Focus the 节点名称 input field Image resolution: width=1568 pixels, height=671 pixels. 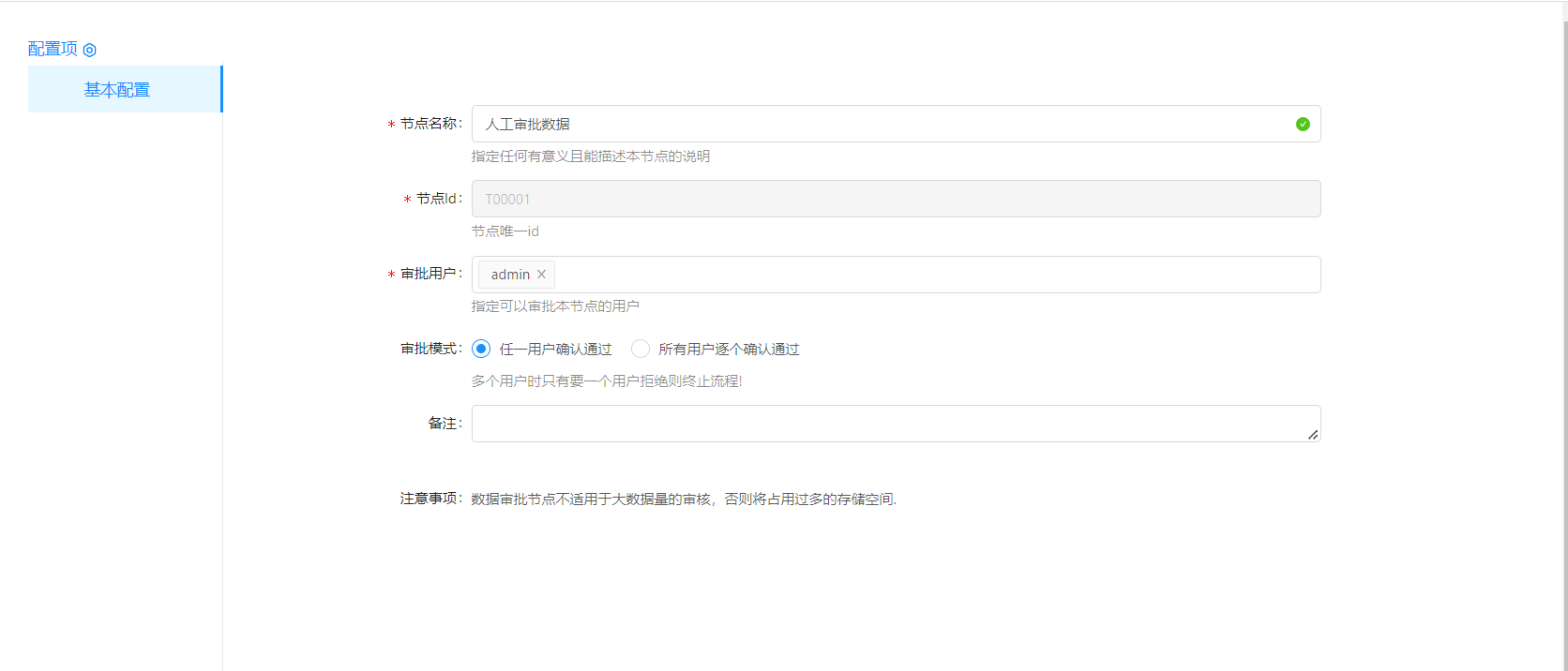[882, 124]
